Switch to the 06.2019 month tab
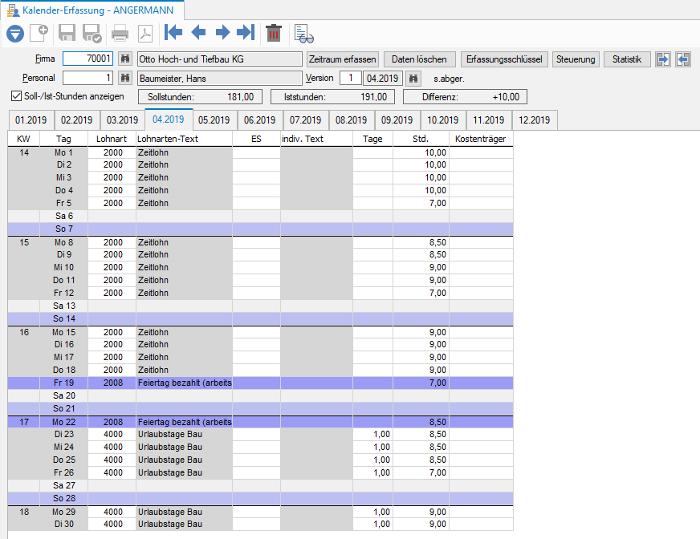This screenshot has width=700, height=539. coord(260,120)
